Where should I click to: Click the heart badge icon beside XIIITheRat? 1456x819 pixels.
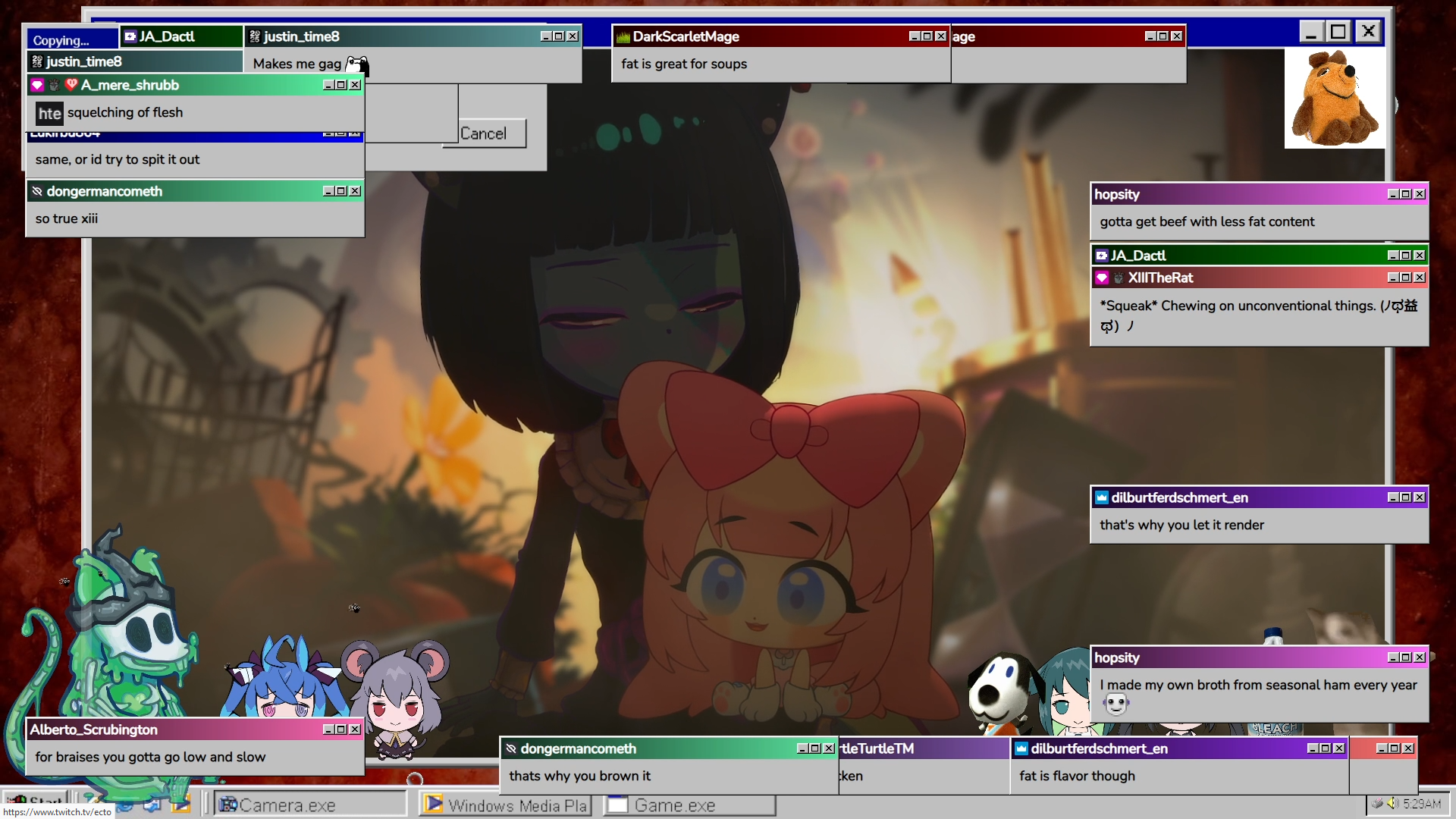1102,278
